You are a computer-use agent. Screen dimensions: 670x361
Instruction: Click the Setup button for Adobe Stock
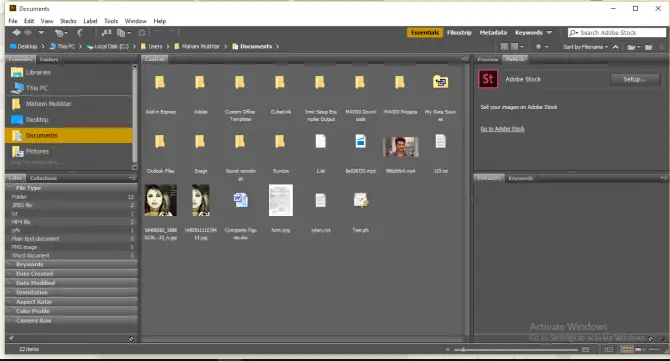pos(635,79)
